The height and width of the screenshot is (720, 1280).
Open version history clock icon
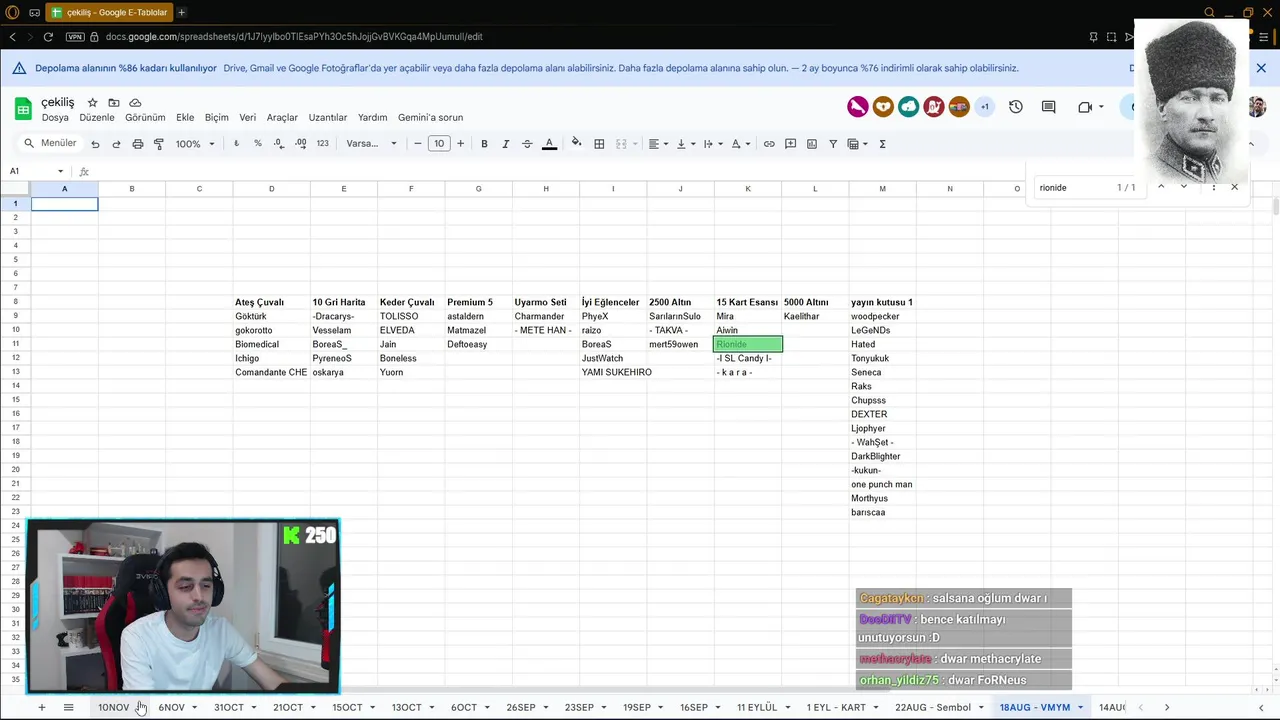point(1016,107)
